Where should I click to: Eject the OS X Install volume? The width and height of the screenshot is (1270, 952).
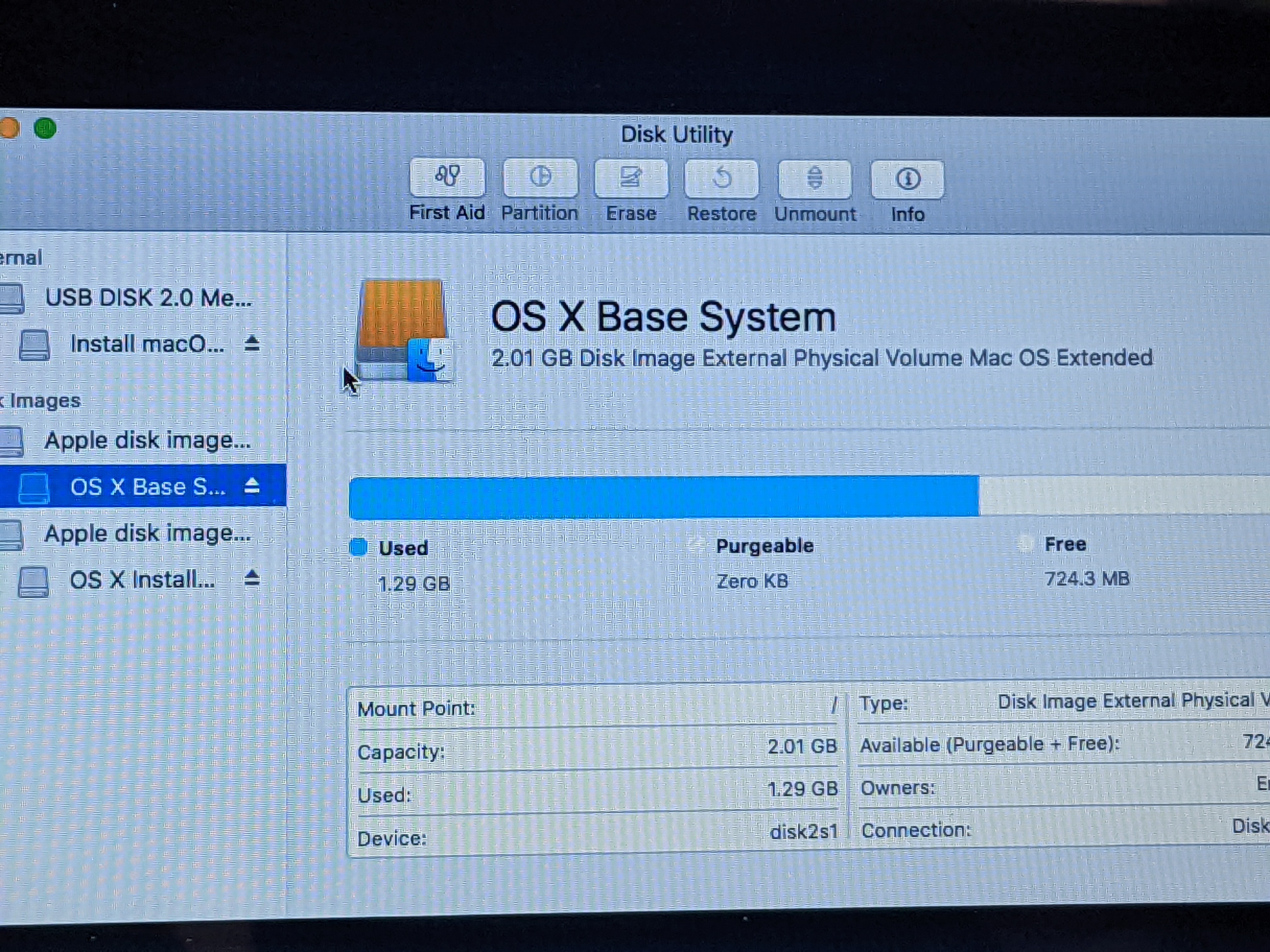(x=251, y=578)
